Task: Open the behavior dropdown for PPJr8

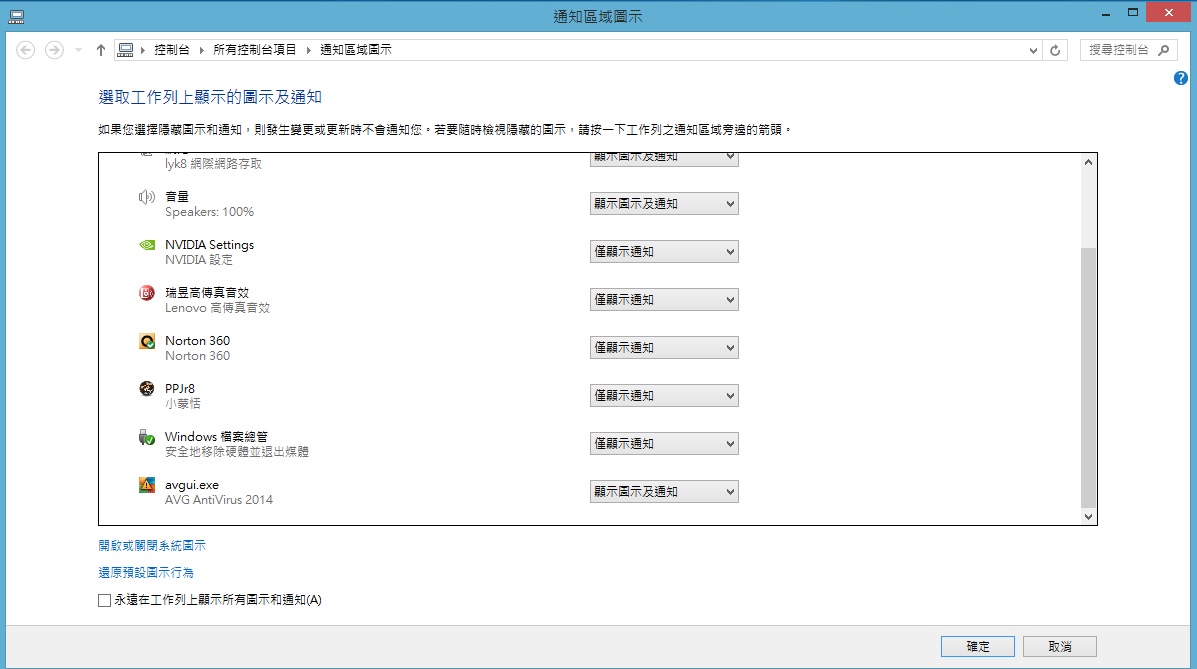Action: pyautogui.click(x=664, y=396)
